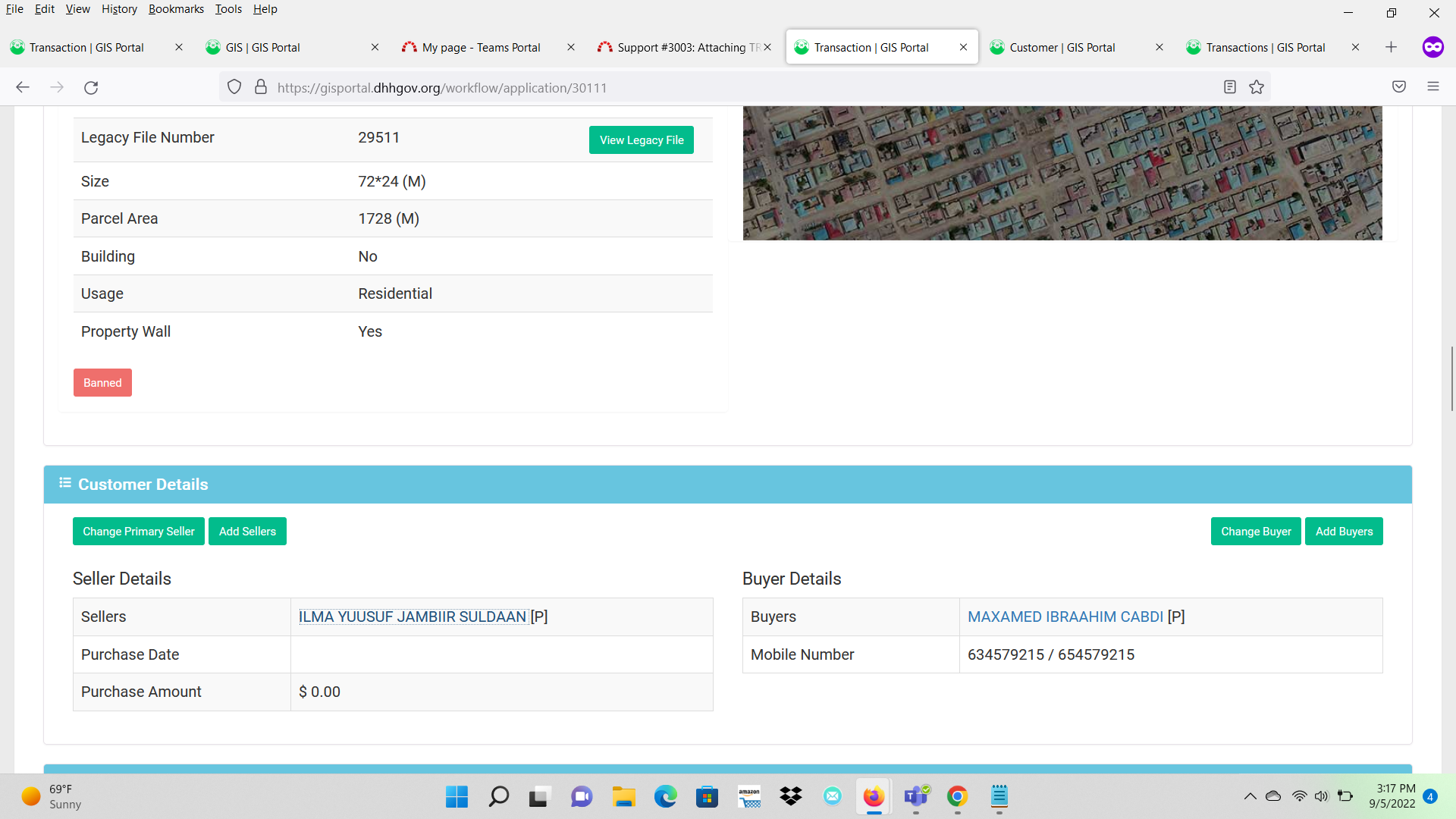The width and height of the screenshot is (1456, 819).
Task: Open the Edit menu
Action: 44,9
